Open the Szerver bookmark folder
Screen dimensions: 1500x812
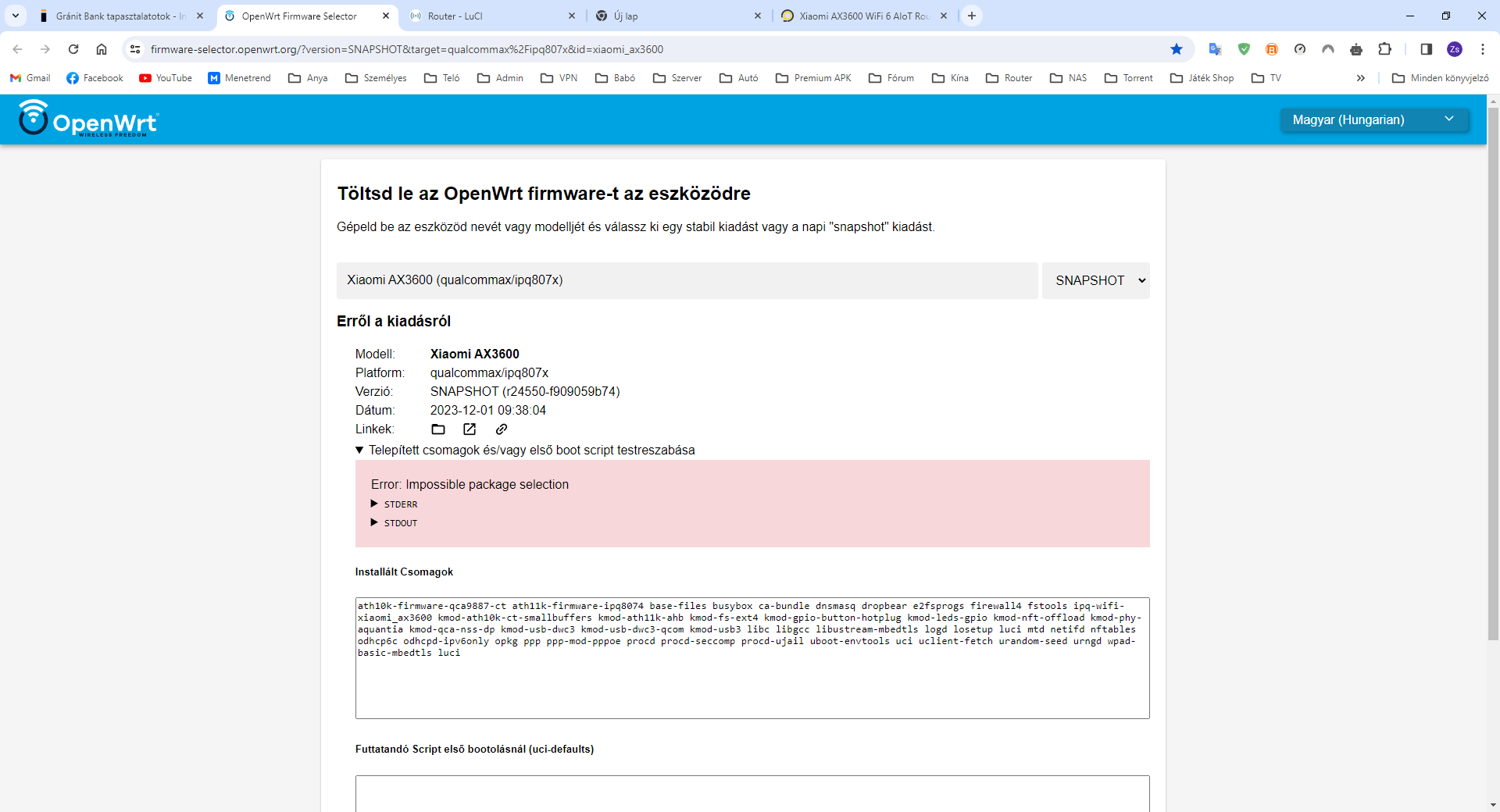tap(677, 78)
